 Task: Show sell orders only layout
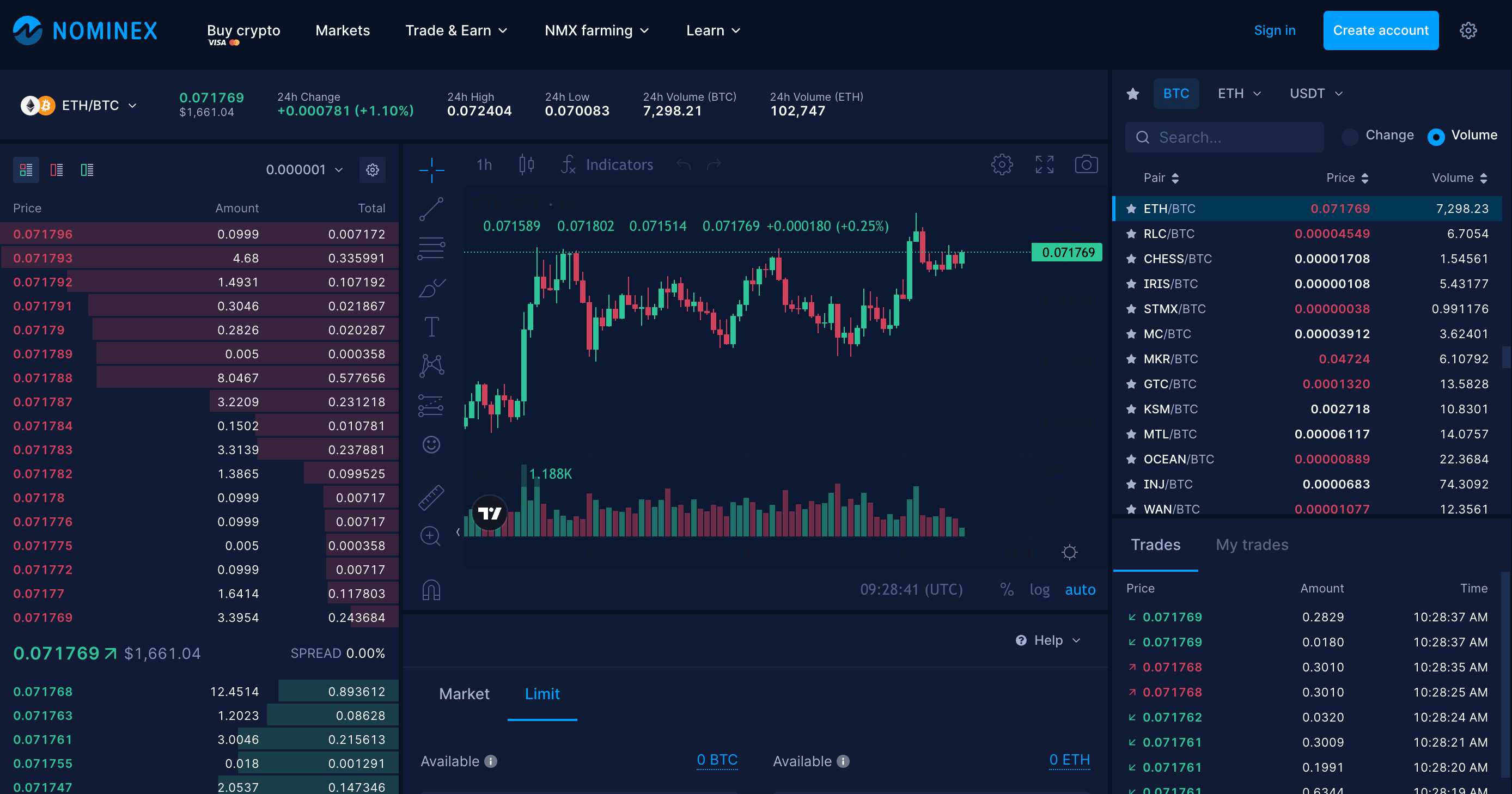(56, 170)
